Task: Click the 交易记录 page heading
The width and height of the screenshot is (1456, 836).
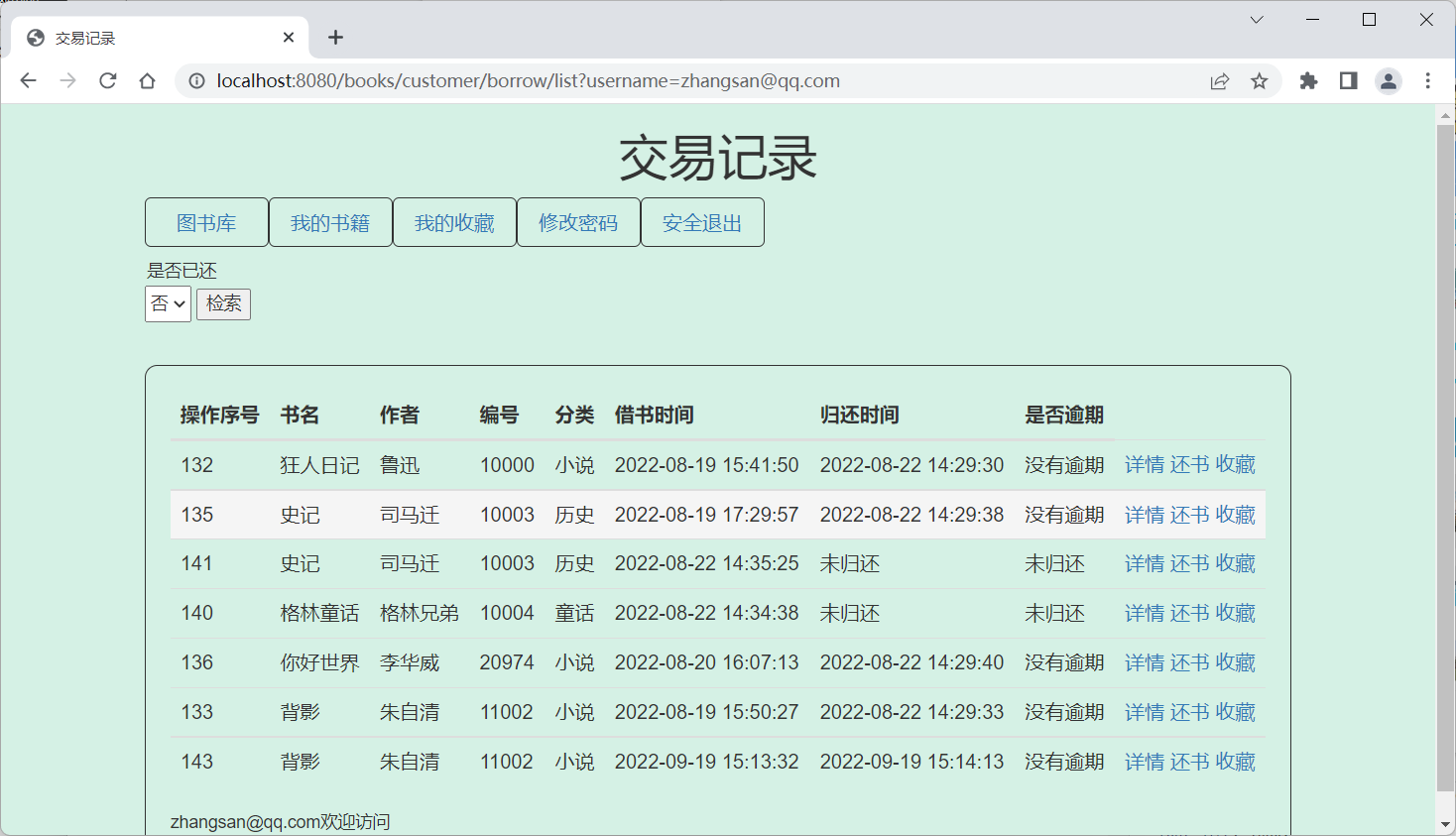Action: [x=718, y=158]
